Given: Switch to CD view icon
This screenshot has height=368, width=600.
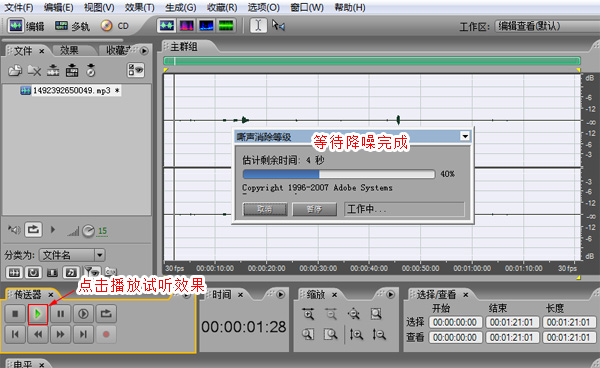Looking at the screenshot, I should (x=114, y=26).
